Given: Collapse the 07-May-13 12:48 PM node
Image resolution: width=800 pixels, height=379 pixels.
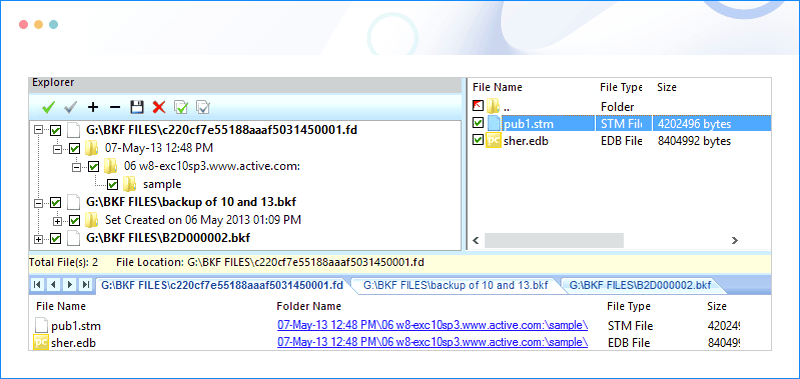Looking at the screenshot, I should (x=57, y=149).
